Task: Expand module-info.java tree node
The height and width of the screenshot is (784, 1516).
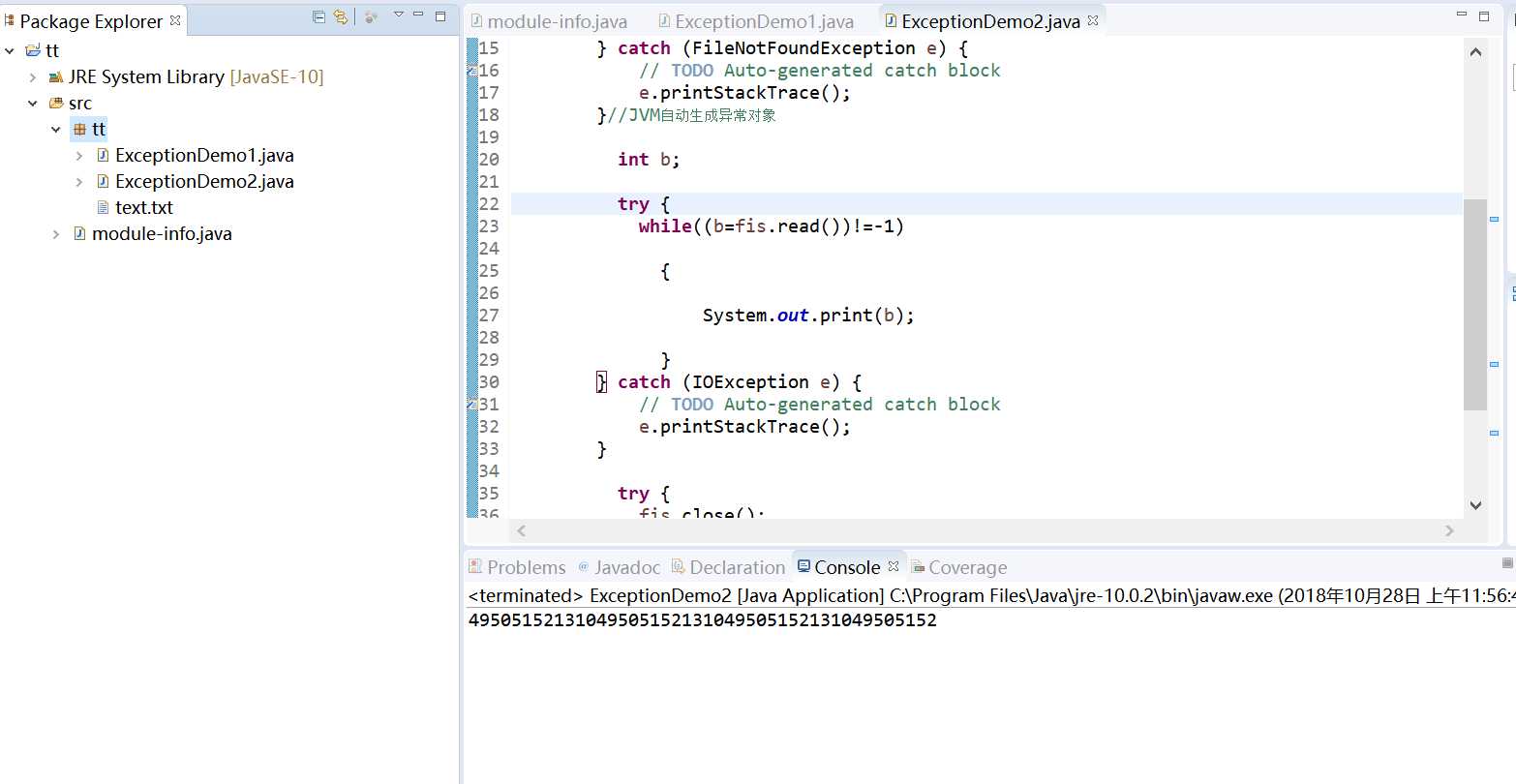Action: click(x=56, y=233)
